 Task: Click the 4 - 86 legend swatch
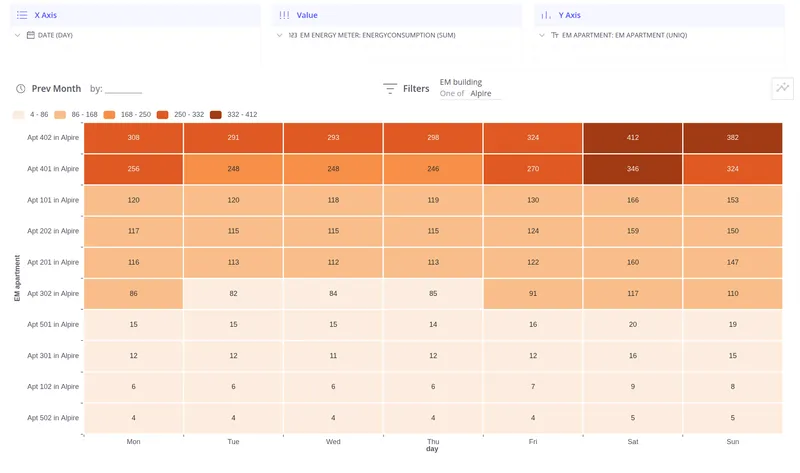(x=18, y=115)
